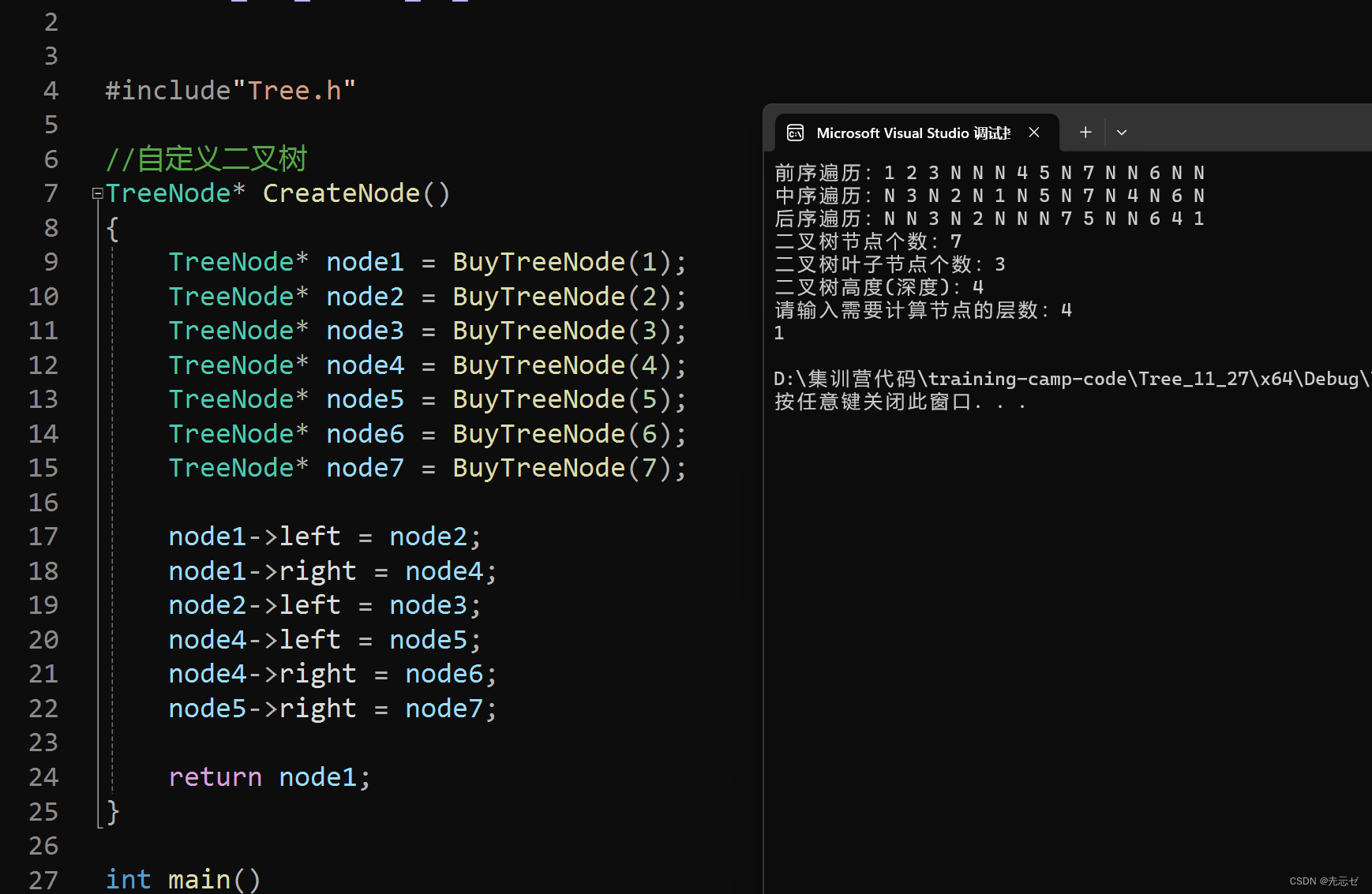Click node6 declaration on line 14
The height and width of the screenshot is (894, 1372).
click(x=365, y=434)
